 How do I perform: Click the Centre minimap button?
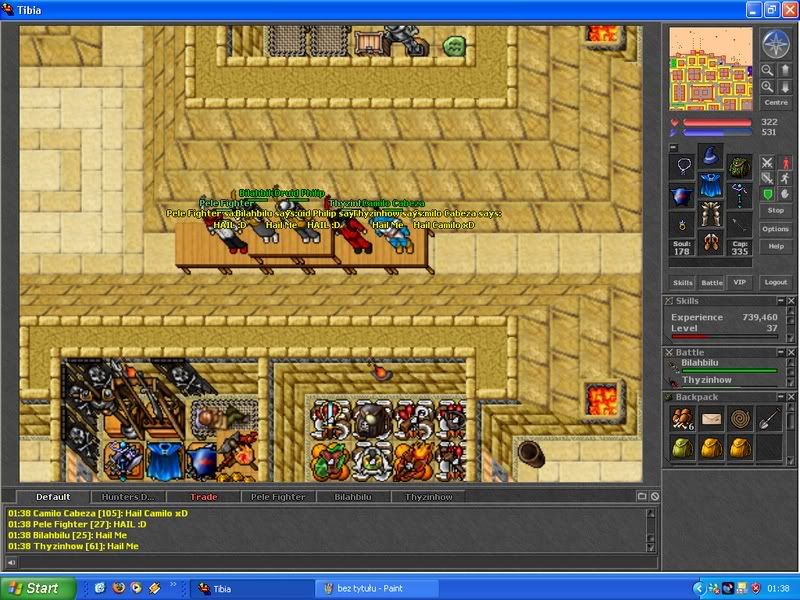coord(776,103)
